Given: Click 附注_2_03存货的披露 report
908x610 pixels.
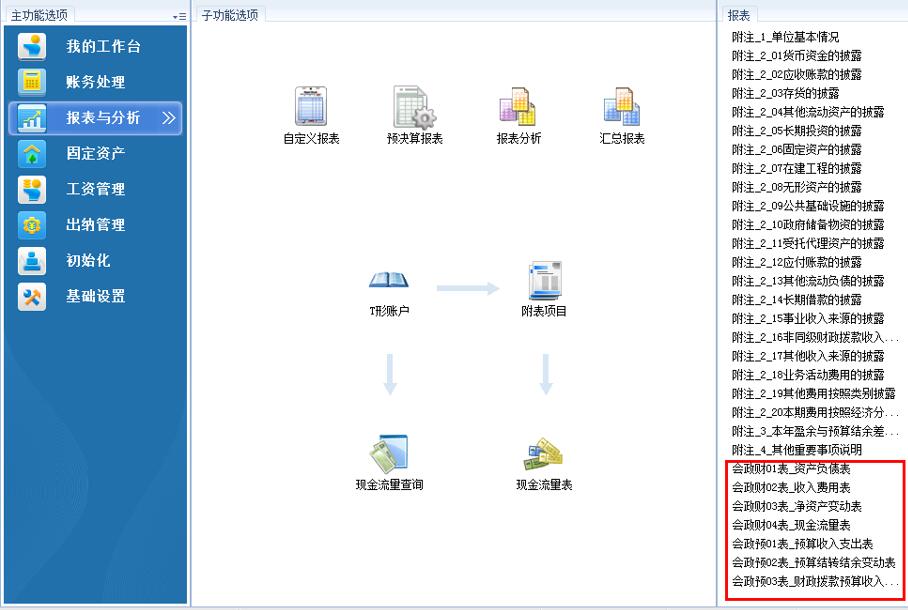Looking at the screenshot, I should click(x=785, y=93).
